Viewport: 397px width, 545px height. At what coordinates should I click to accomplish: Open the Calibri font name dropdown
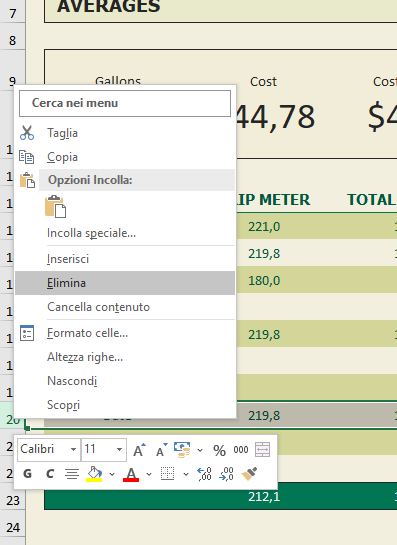click(x=73, y=449)
